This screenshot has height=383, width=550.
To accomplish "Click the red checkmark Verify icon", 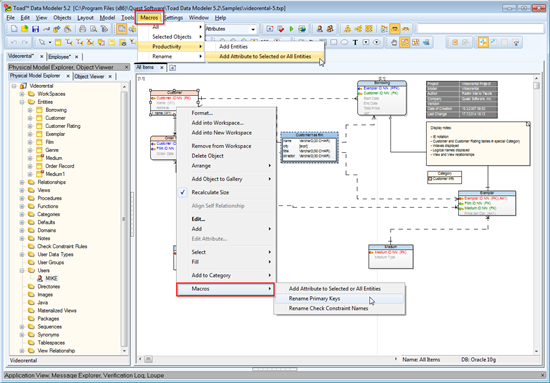I will coord(281,29).
